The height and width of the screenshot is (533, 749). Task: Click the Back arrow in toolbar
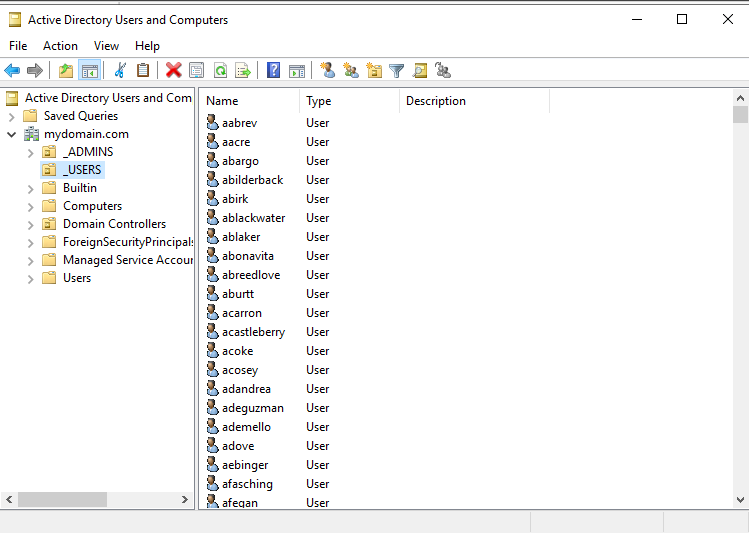[x=12, y=70]
